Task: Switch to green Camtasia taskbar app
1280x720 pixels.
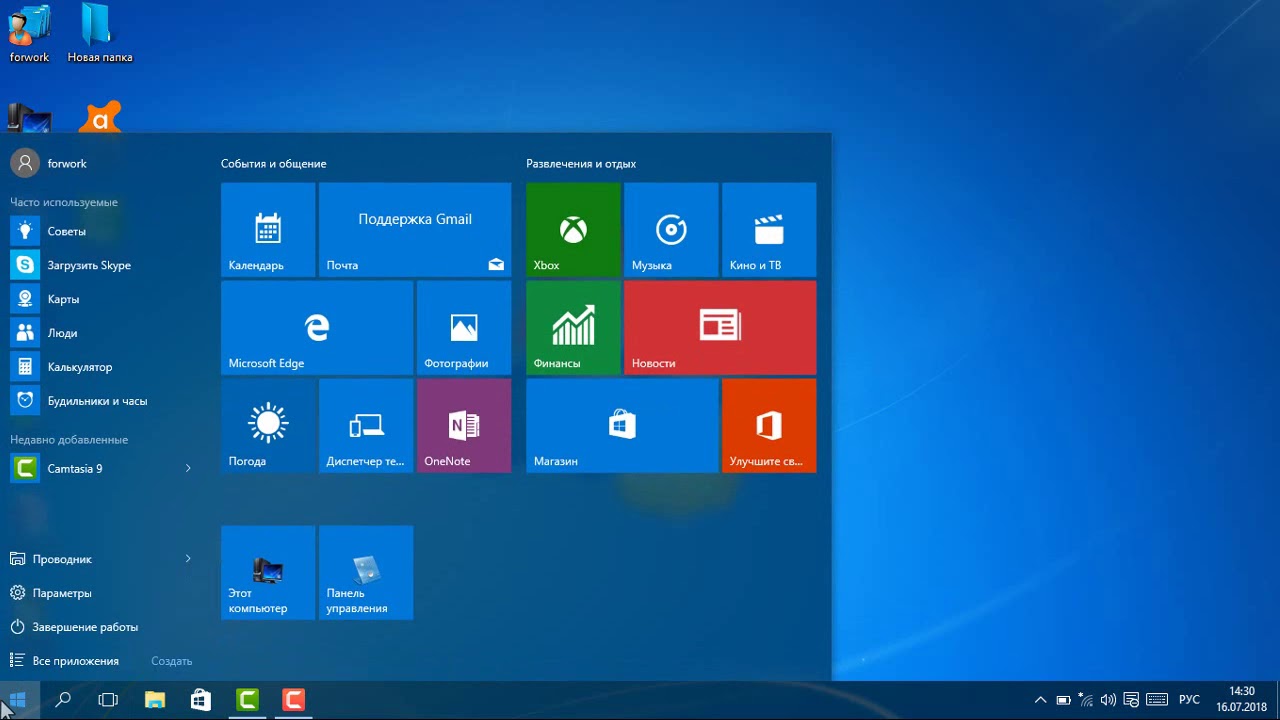Action: tap(247, 700)
